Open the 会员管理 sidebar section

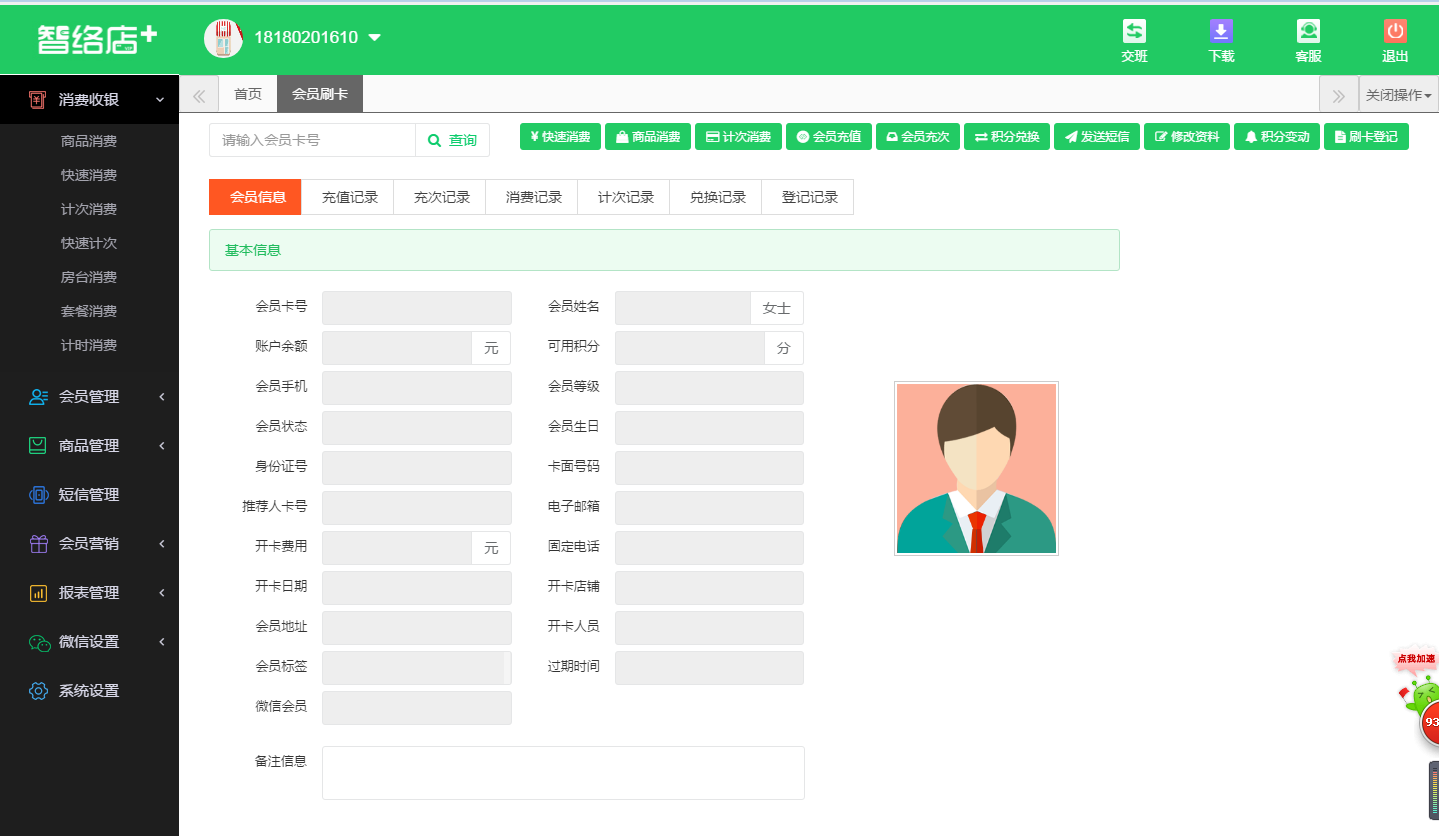90,396
